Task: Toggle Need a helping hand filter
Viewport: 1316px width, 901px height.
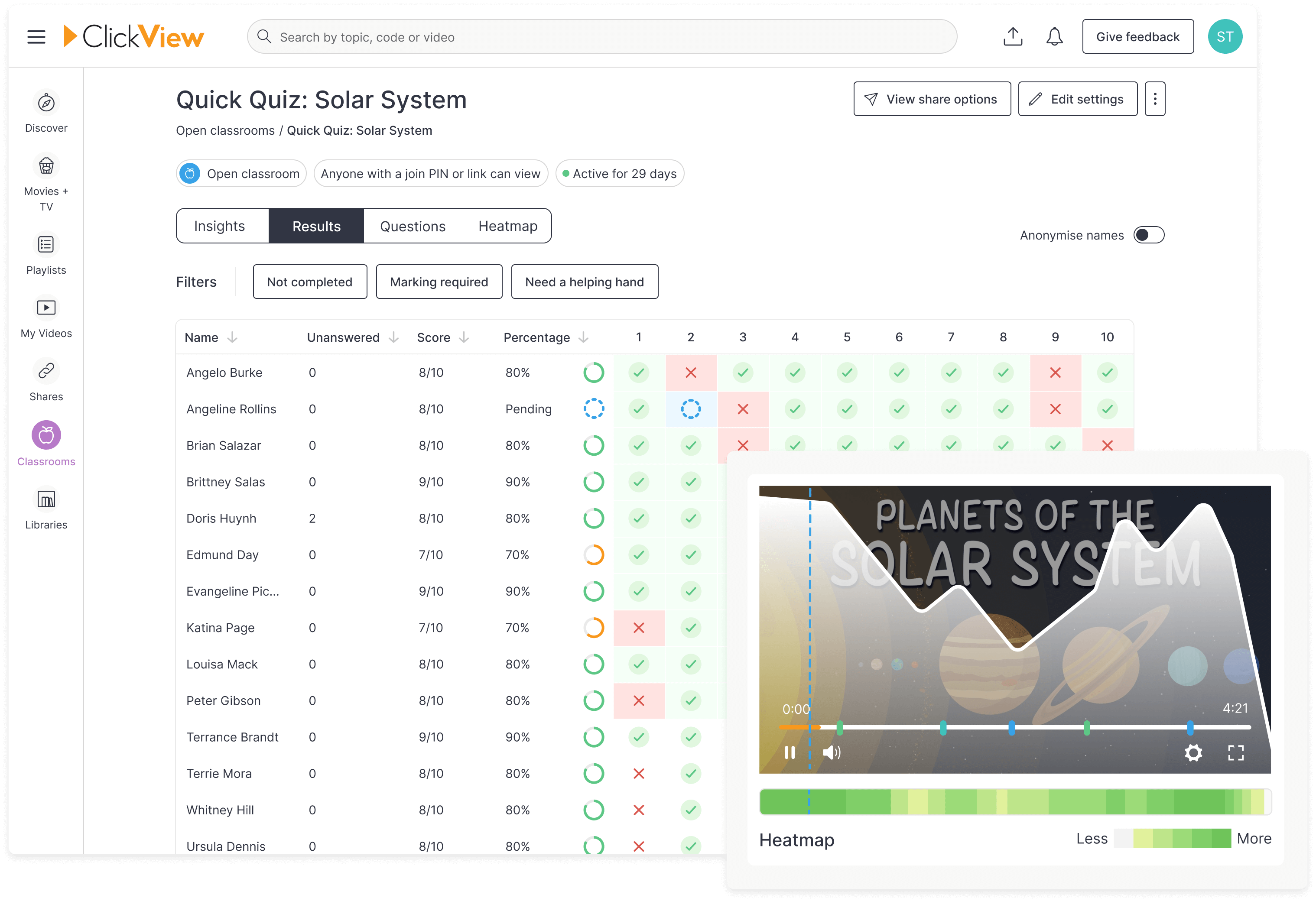Action: [585, 282]
